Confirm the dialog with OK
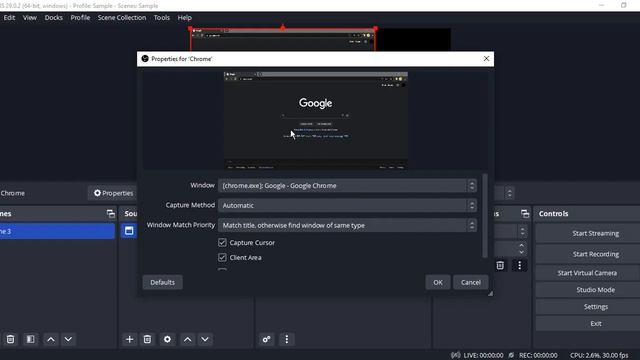The image size is (640, 360). tap(438, 282)
